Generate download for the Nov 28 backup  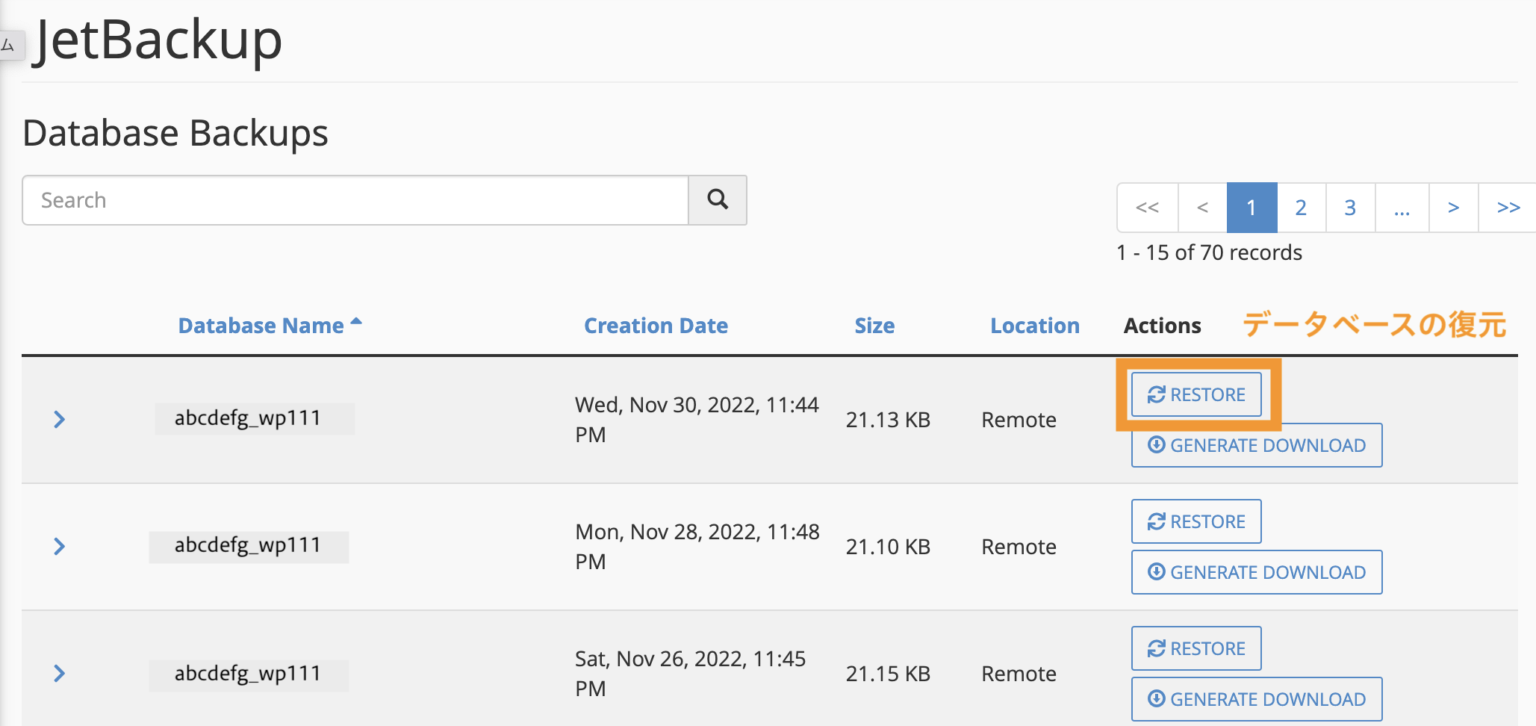(1256, 573)
